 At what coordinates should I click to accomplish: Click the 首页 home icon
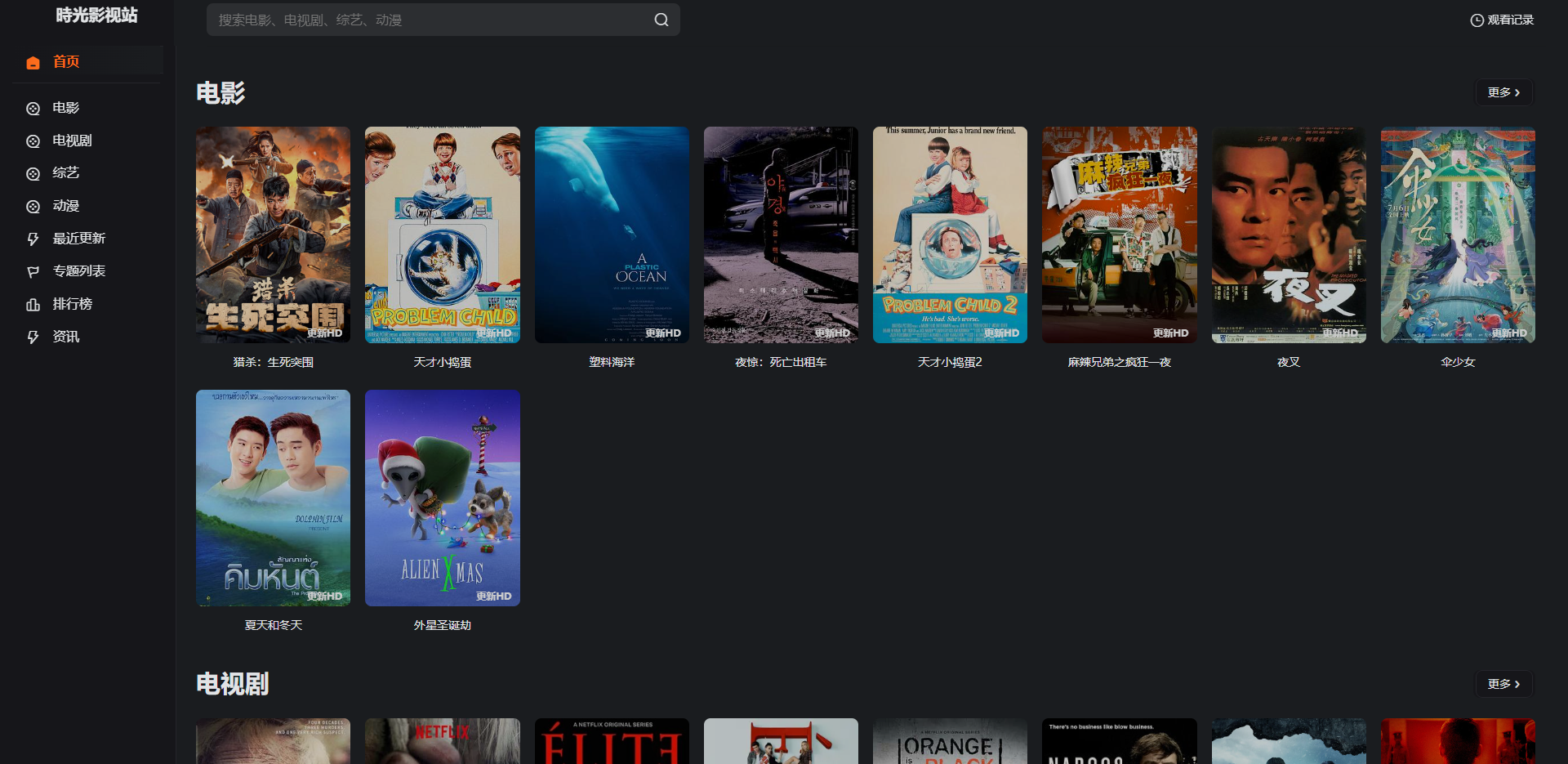point(33,62)
